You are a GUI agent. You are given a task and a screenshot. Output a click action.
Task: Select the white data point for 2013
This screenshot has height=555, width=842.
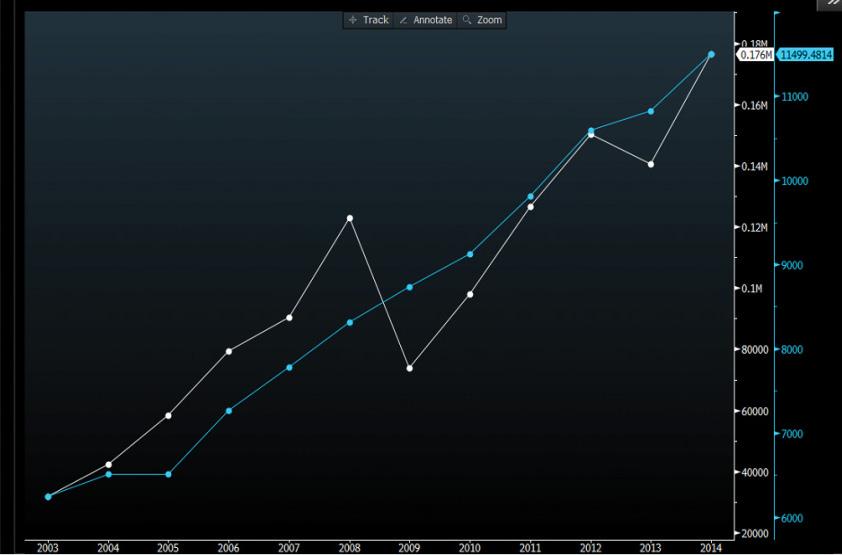click(651, 164)
